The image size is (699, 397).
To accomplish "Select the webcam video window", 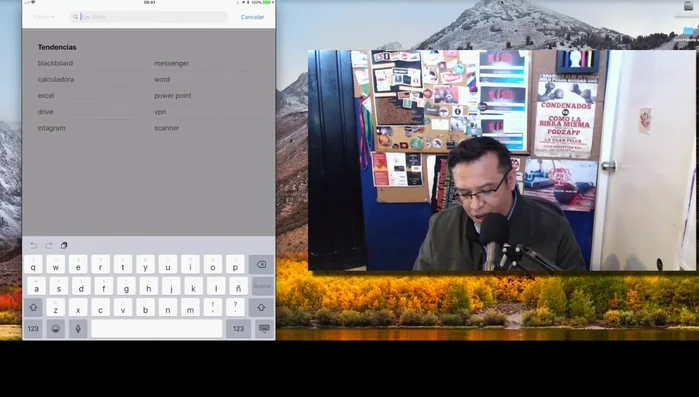I will pyautogui.click(x=502, y=160).
